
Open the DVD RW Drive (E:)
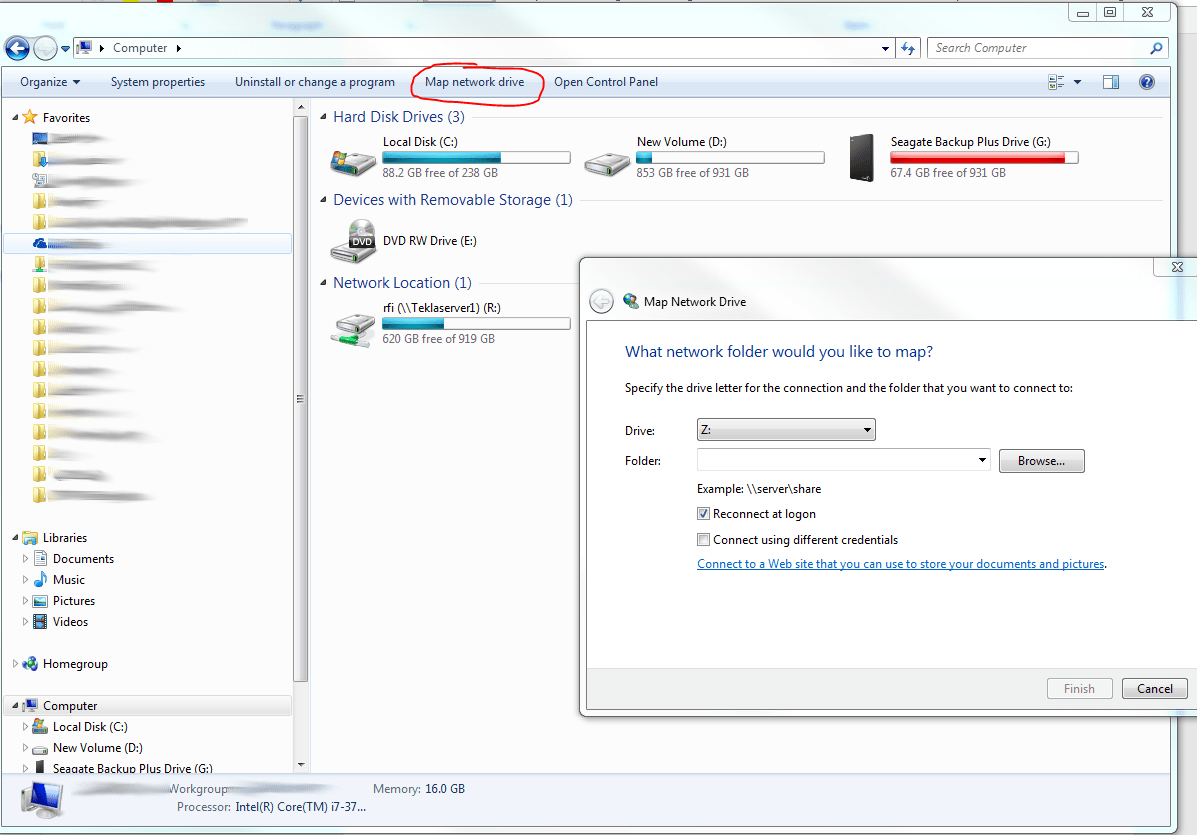pyautogui.click(x=352, y=240)
